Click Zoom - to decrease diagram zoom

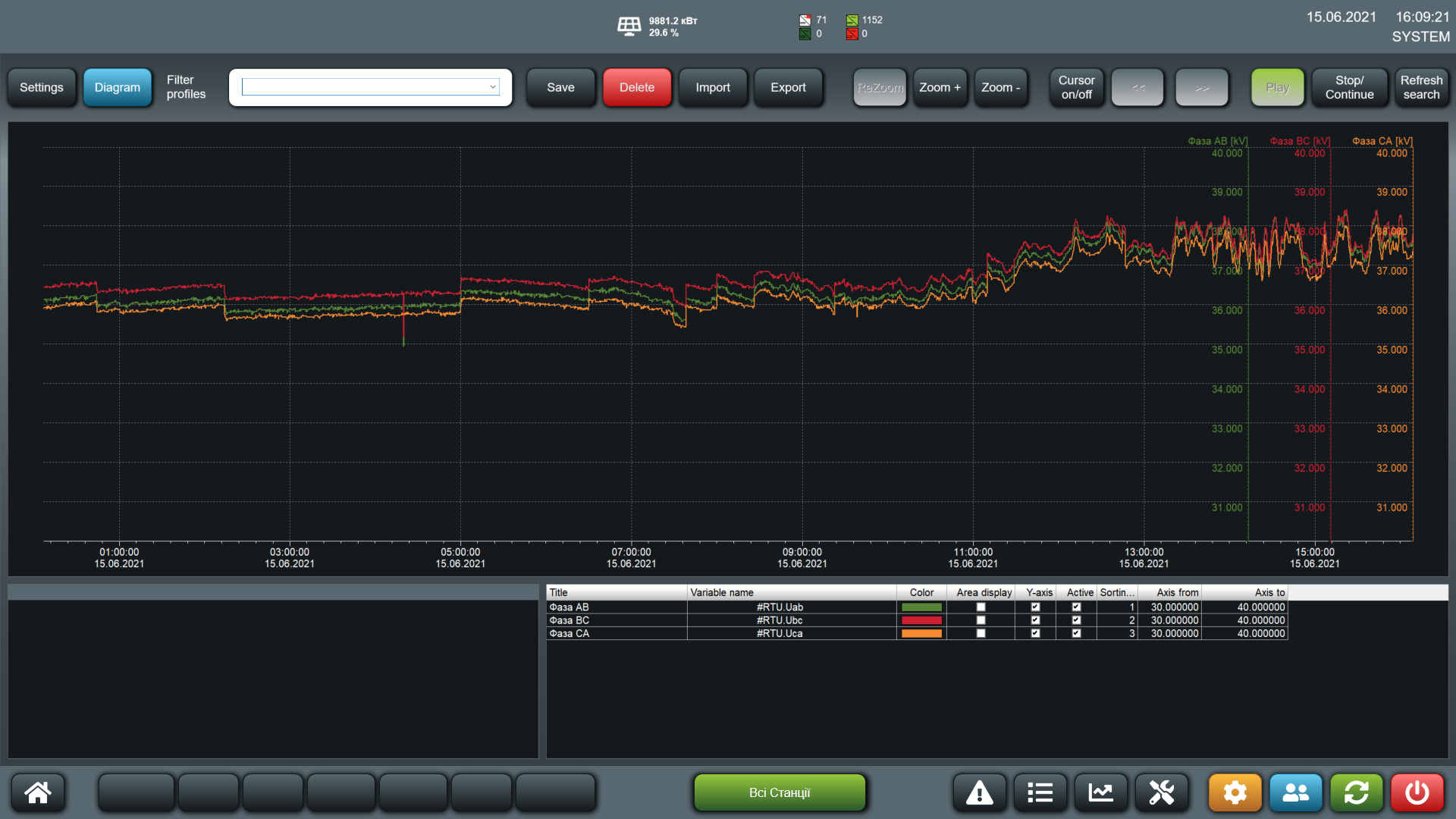tap(1001, 87)
